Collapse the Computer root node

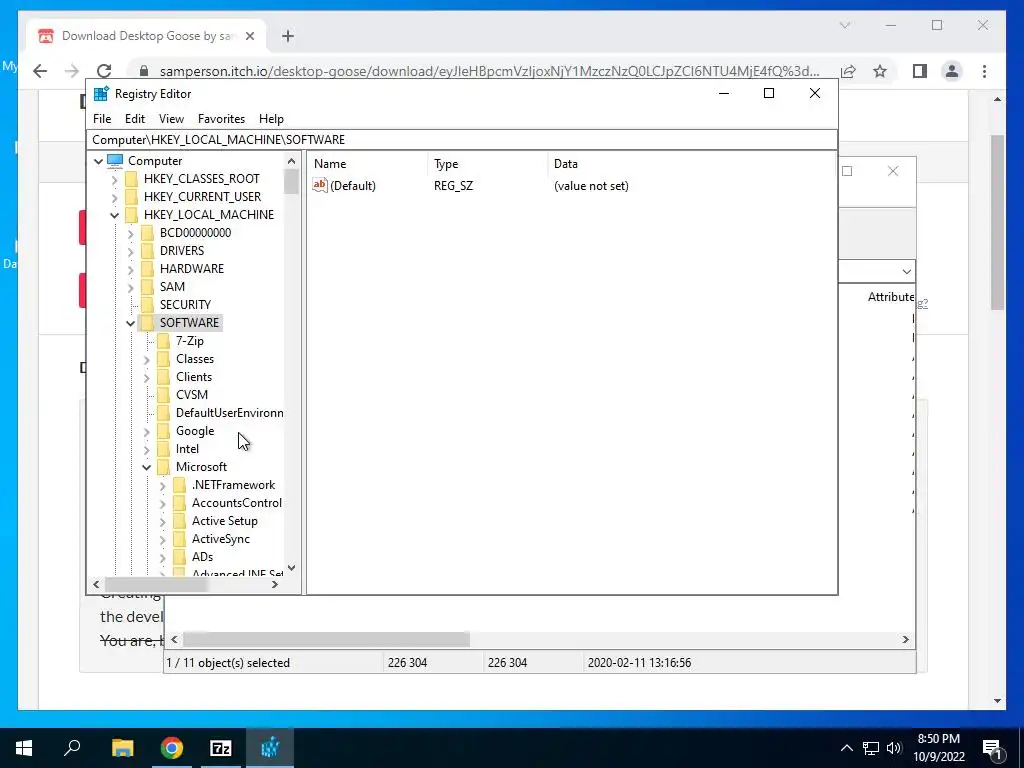click(x=99, y=161)
